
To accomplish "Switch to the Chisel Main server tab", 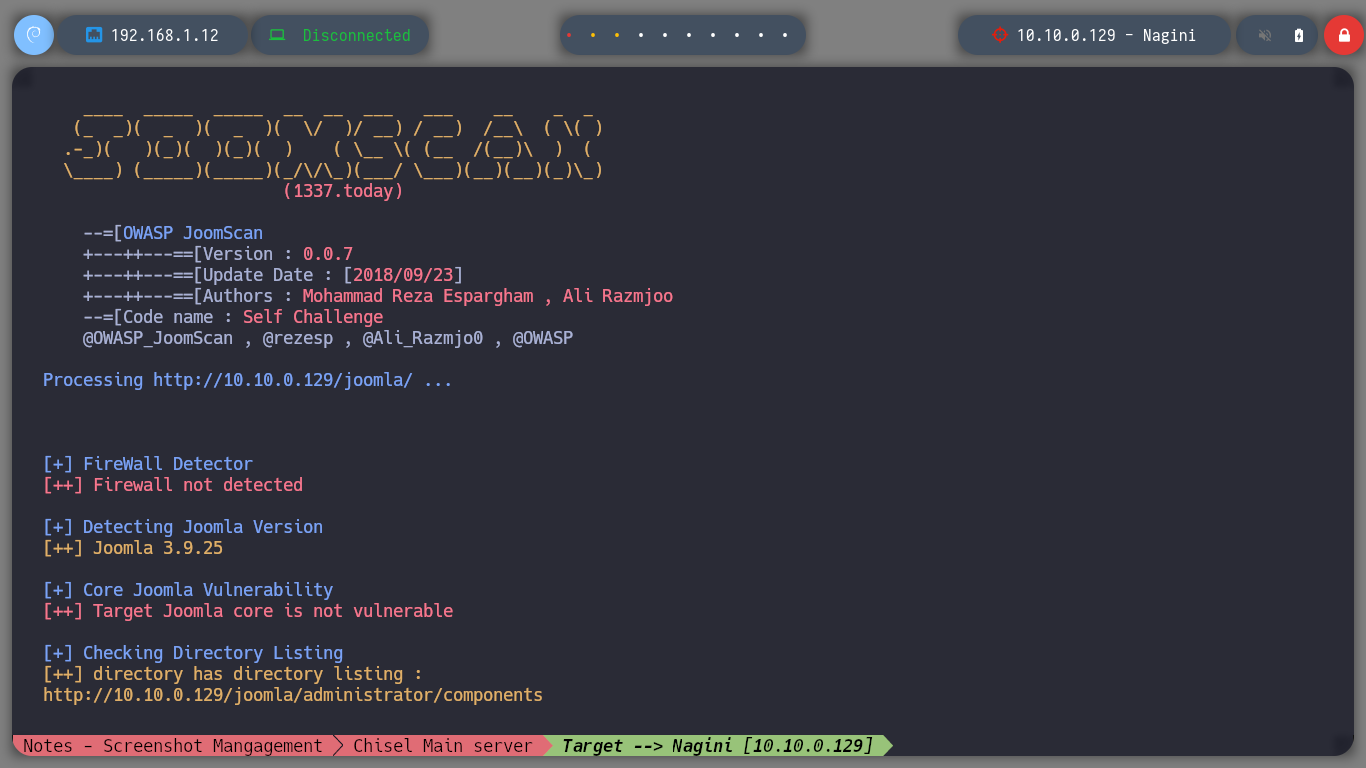I will pos(443,746).
